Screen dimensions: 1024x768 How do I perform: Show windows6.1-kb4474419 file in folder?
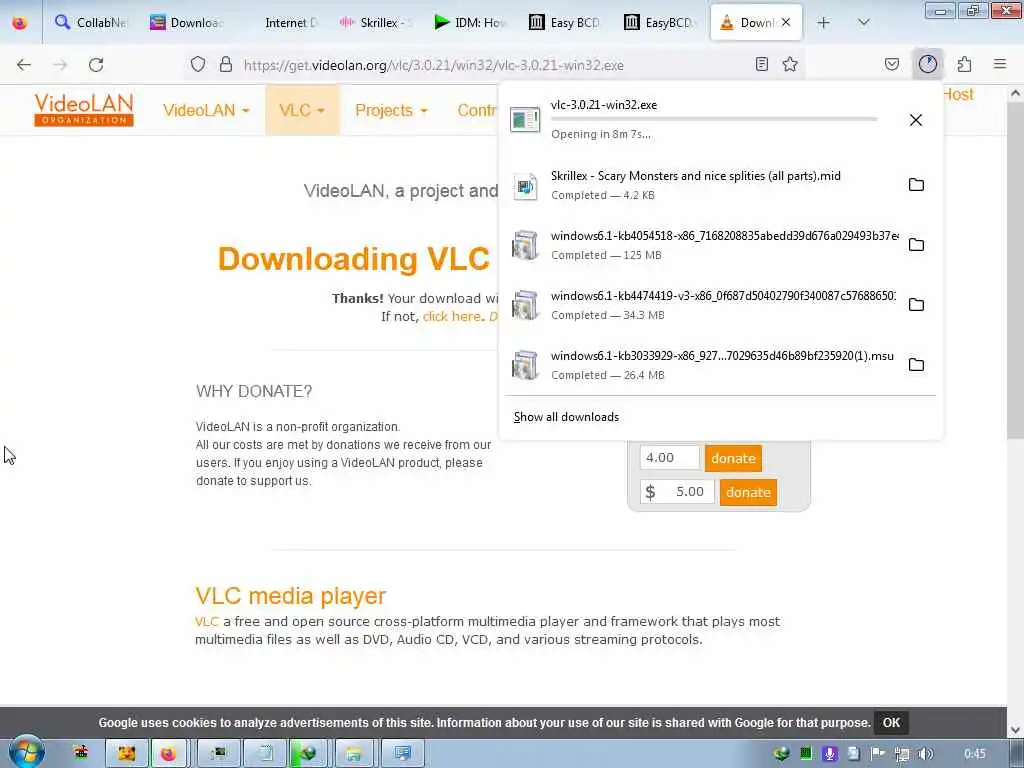[916, 305]
